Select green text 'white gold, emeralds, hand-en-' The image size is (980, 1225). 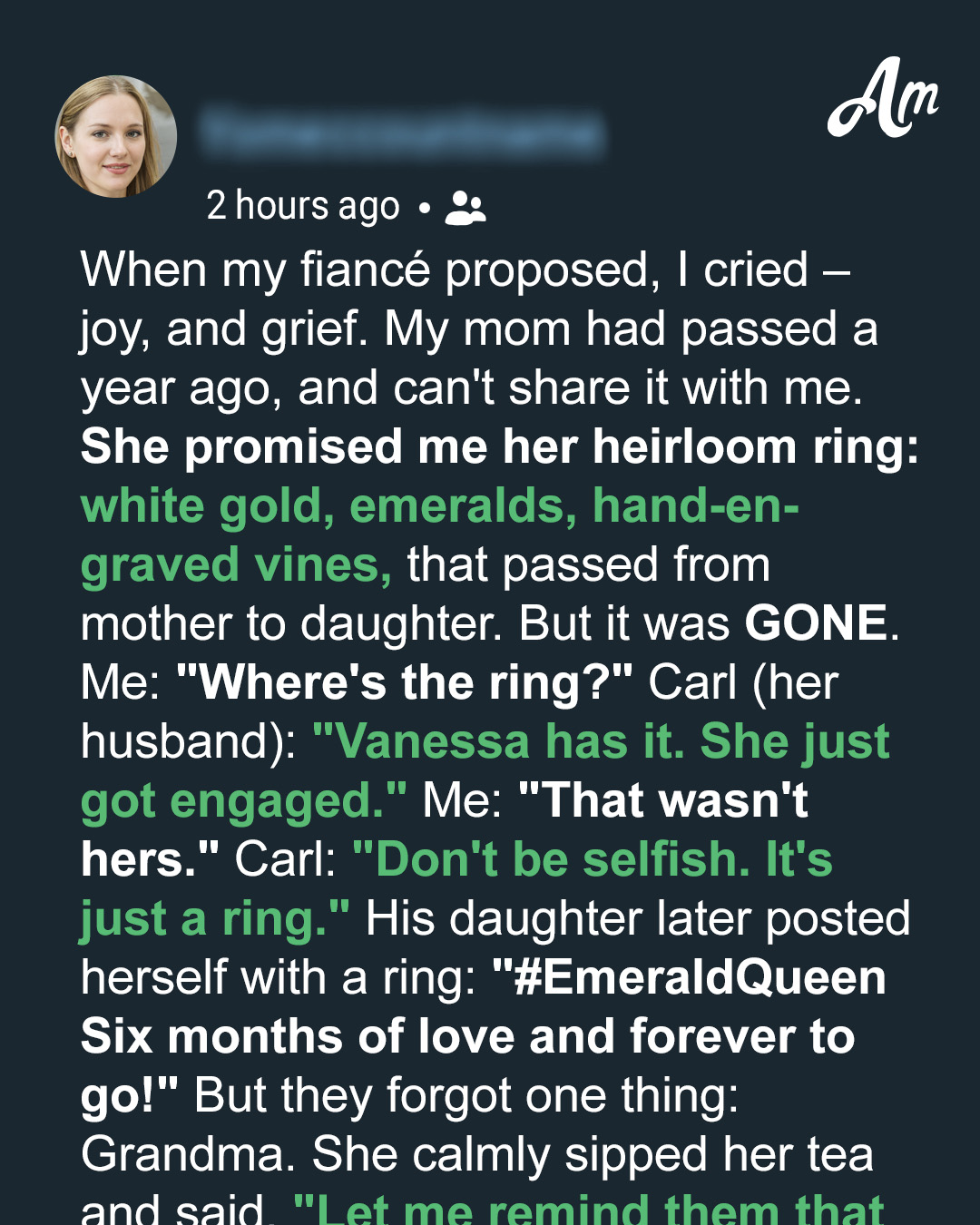pyautogui.click(x=440, y=506)
